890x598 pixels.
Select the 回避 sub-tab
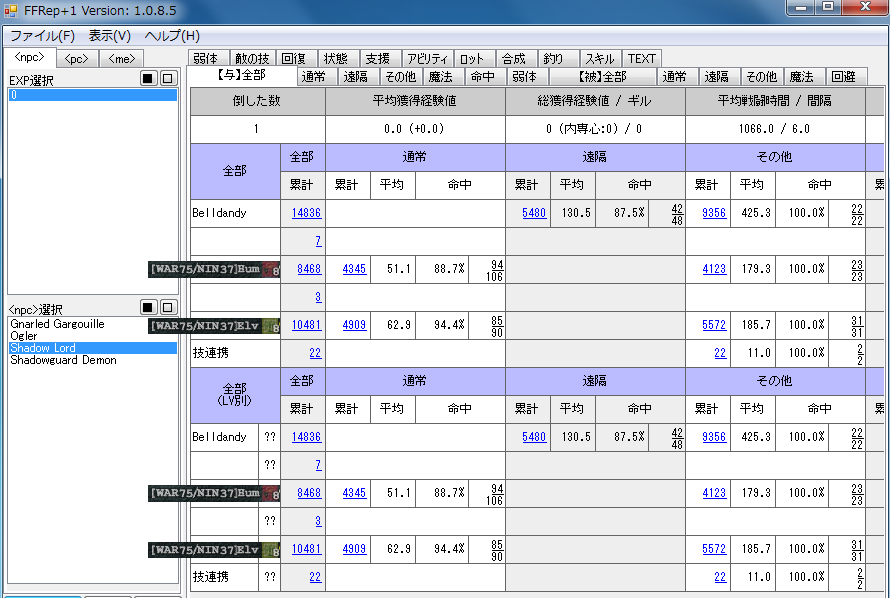pos(843,76)
